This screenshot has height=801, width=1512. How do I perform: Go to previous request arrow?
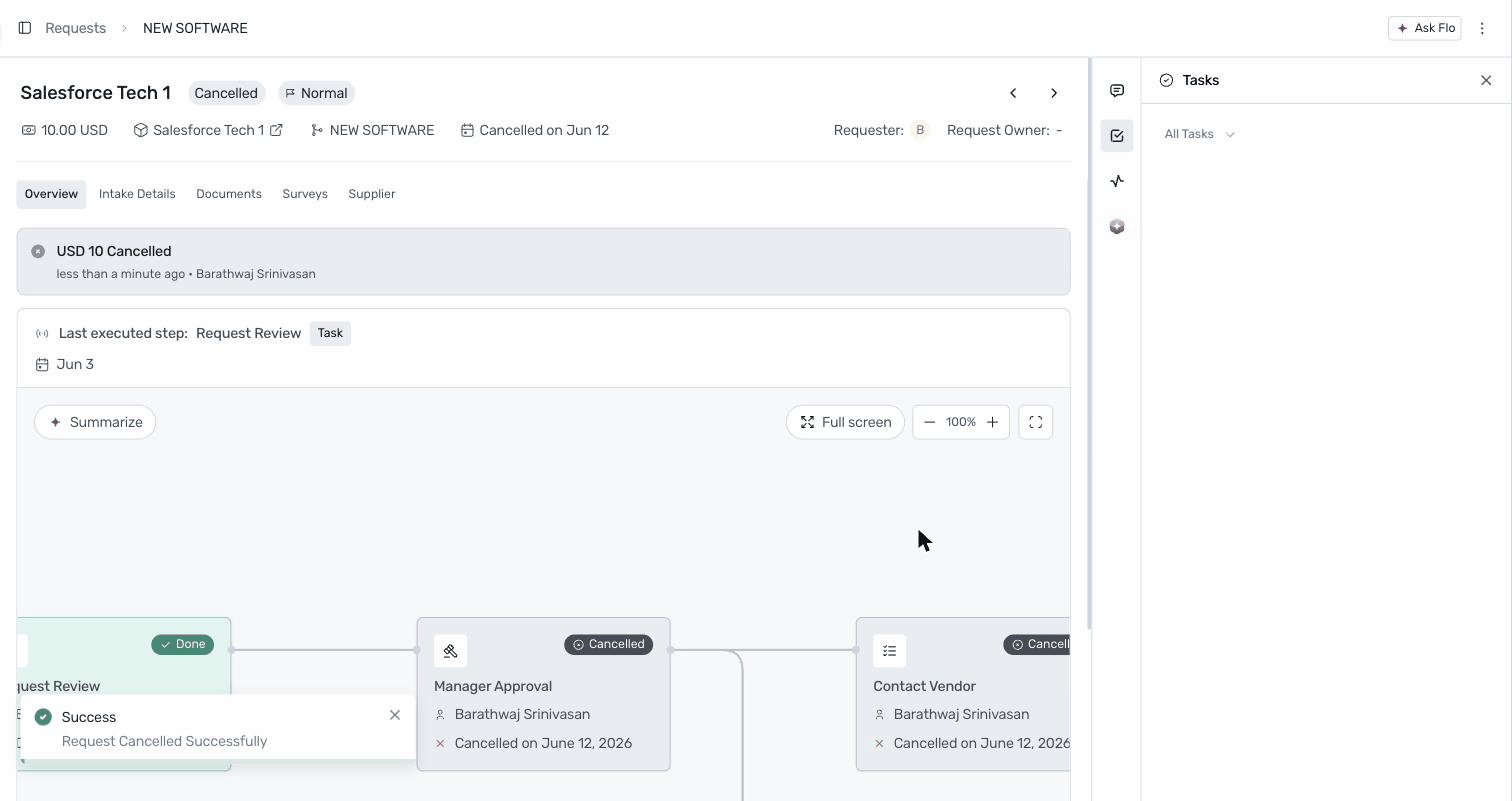point(1013,93)
